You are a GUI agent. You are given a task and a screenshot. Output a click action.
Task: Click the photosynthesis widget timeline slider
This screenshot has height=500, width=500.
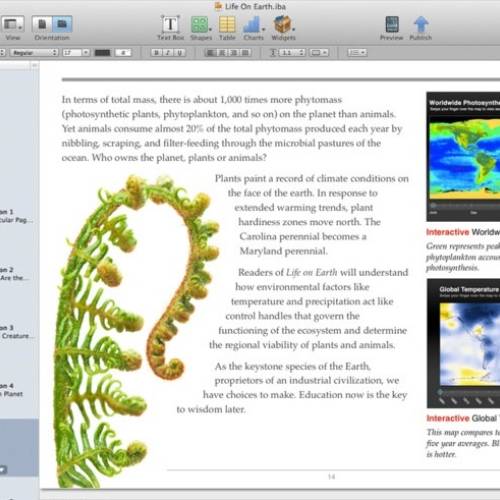tap(465, 205)
